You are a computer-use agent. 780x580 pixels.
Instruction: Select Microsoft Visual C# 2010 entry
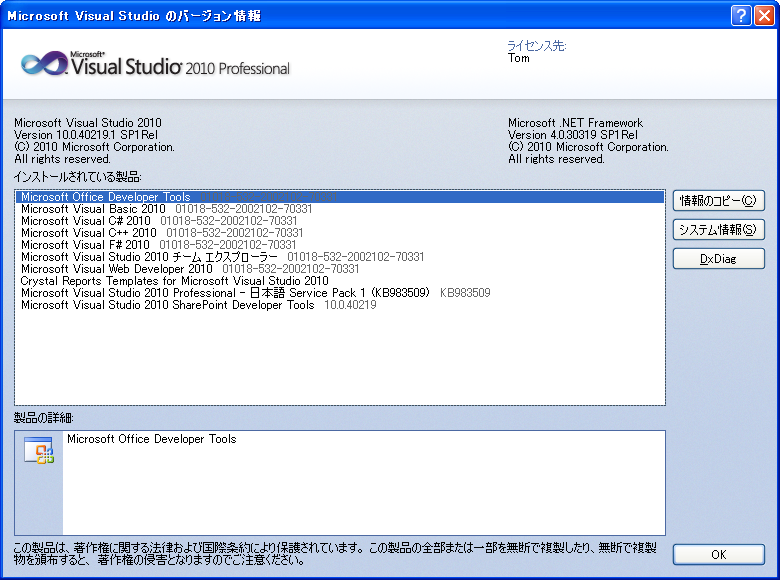[86, 221]
